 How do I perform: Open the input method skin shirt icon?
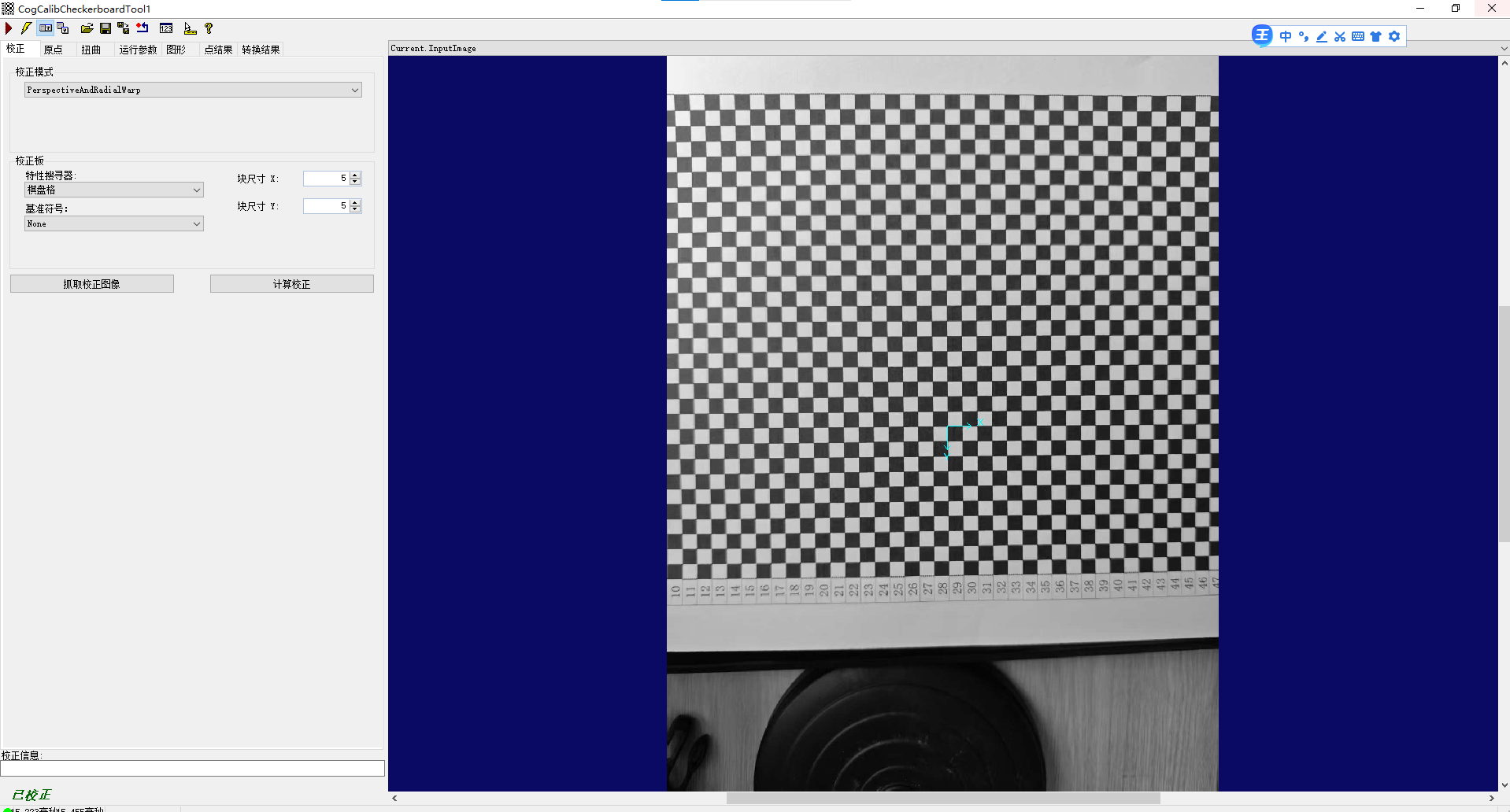1376,36
